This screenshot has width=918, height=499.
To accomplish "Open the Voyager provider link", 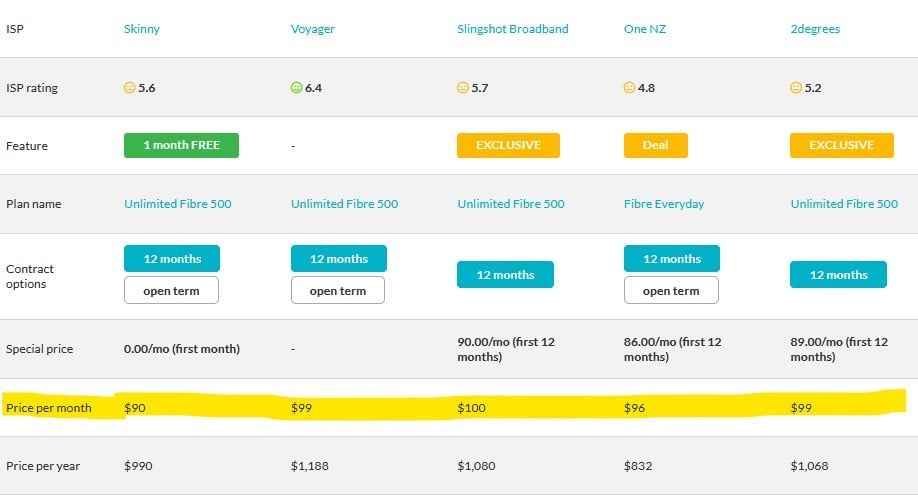I will point(312,29).
